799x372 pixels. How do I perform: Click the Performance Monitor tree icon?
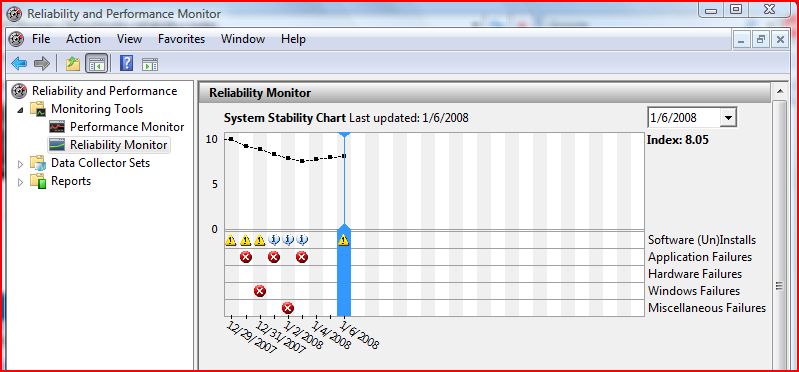(x=57, y=127)
